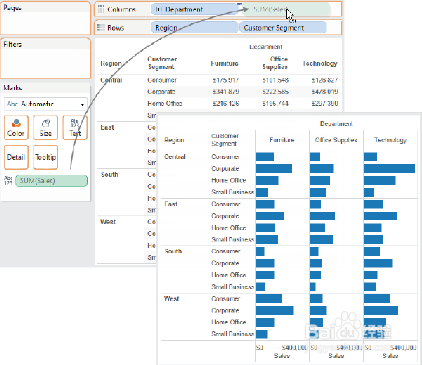Click Central Consumer row label in text table
The width and height of the screenshot is (422, 365).
click(x=162, y=80)
